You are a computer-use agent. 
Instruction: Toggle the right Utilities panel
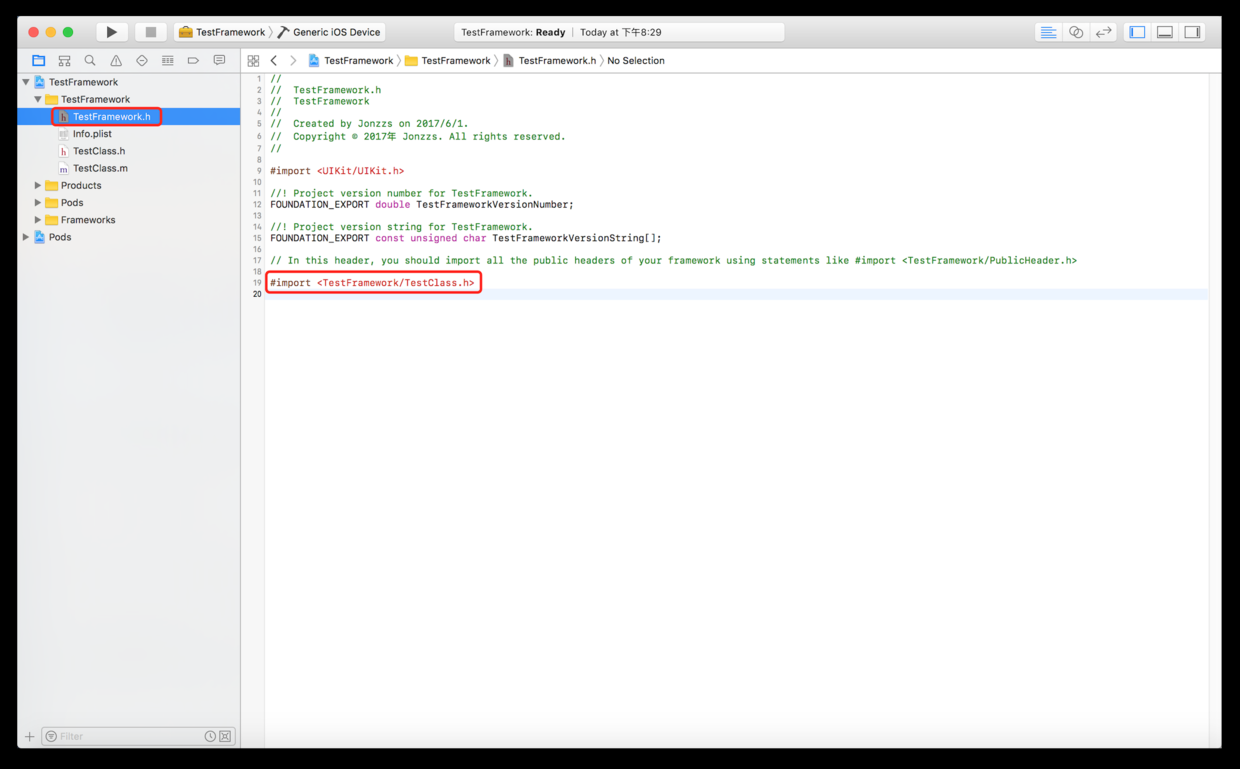point(1192,32)
